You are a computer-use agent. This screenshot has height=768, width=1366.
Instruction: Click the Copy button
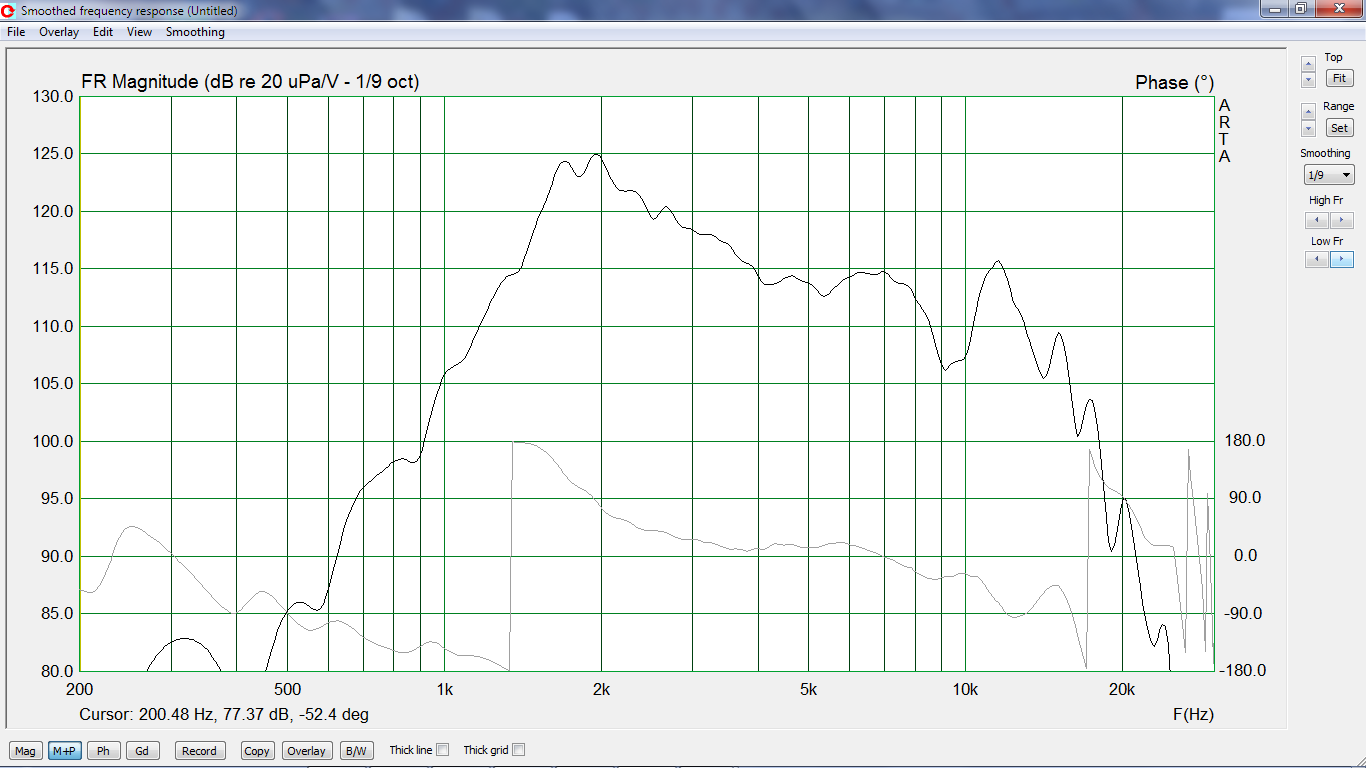(257, 751)
